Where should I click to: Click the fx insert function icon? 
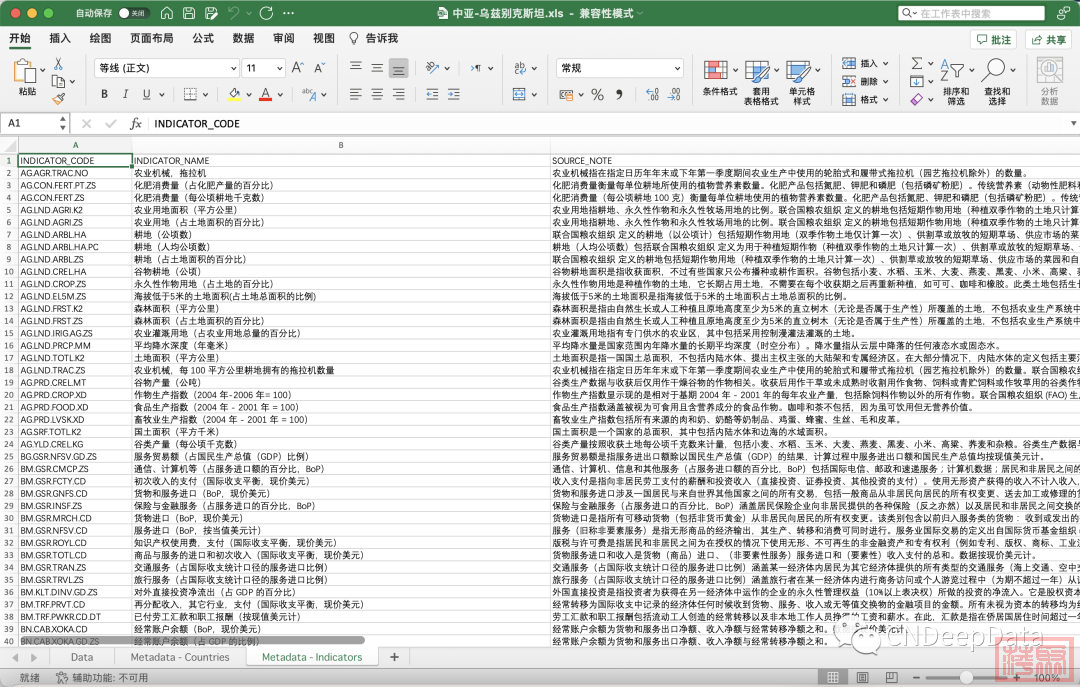click(x=136, y=123)
